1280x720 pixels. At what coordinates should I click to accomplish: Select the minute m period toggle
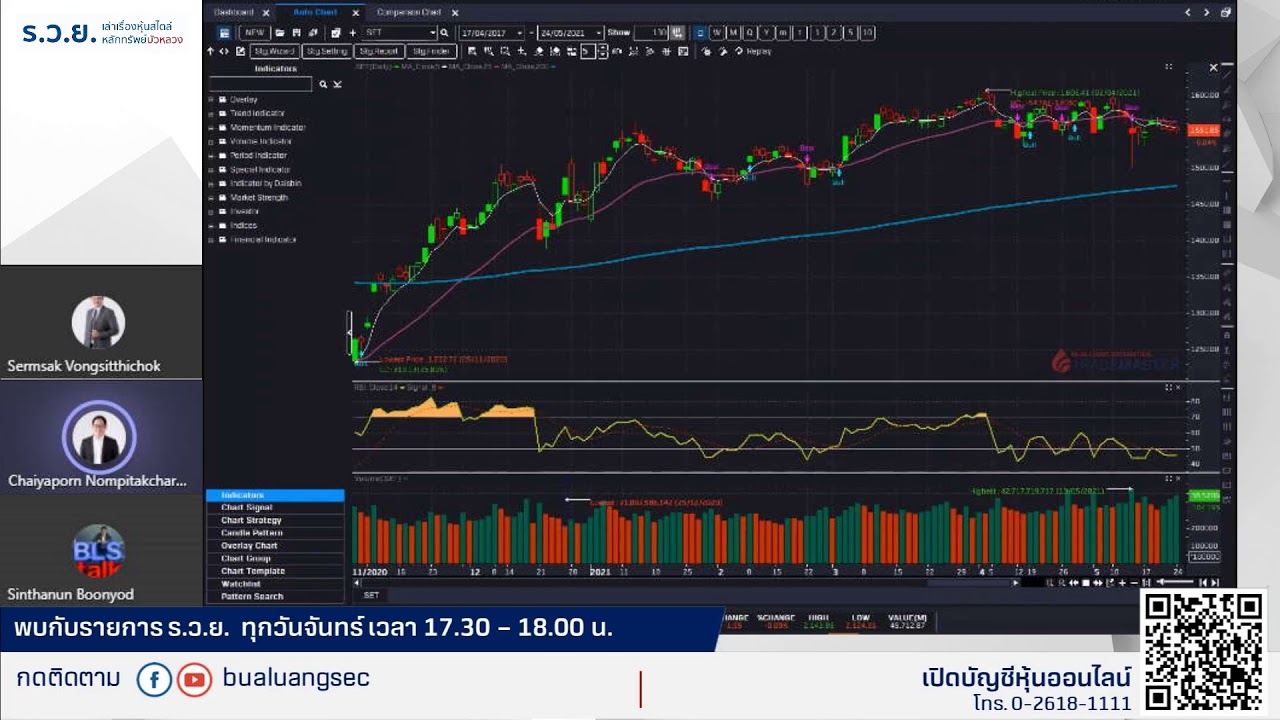(783, 32)
